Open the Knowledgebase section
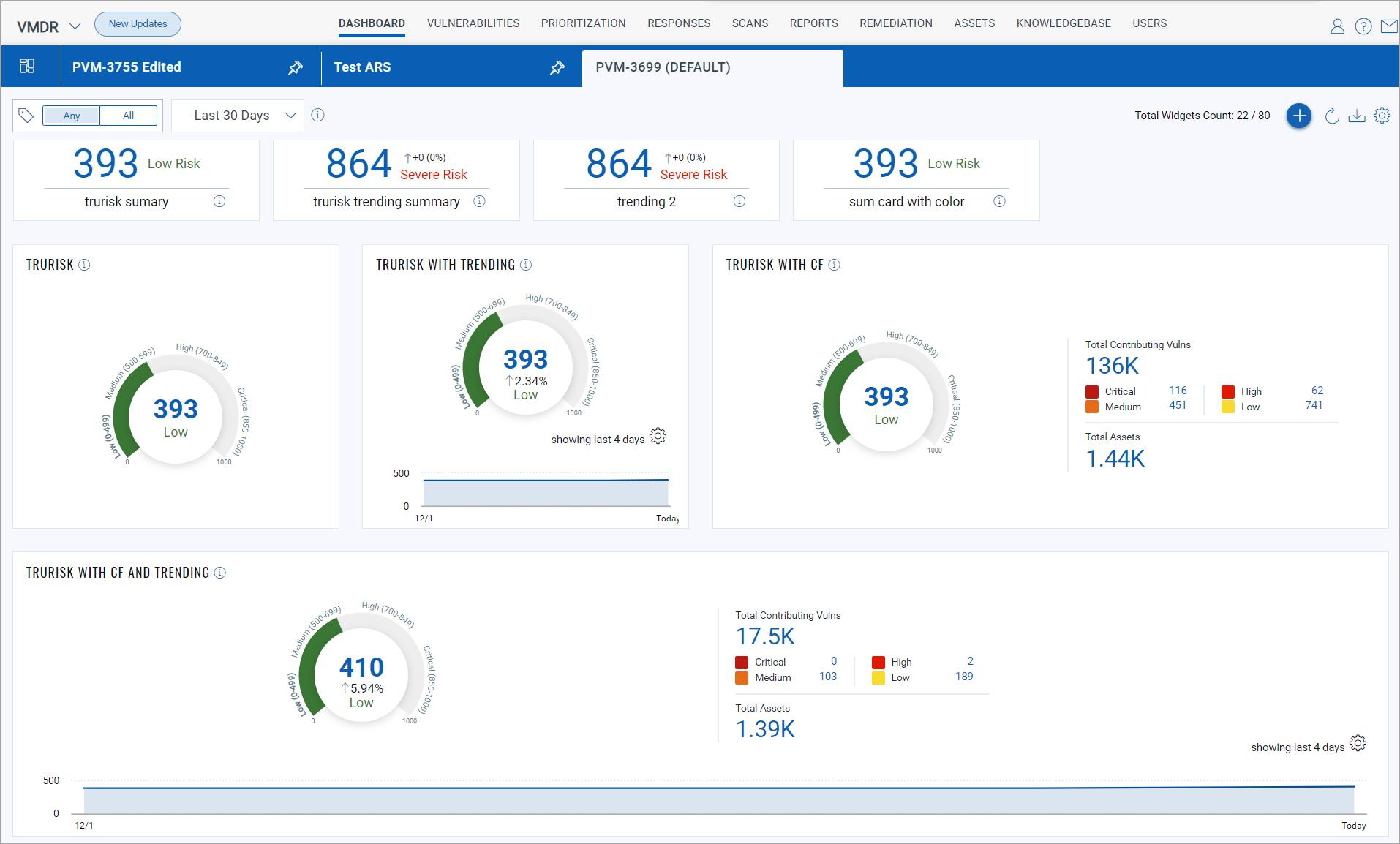 (x=1063, y=23)
